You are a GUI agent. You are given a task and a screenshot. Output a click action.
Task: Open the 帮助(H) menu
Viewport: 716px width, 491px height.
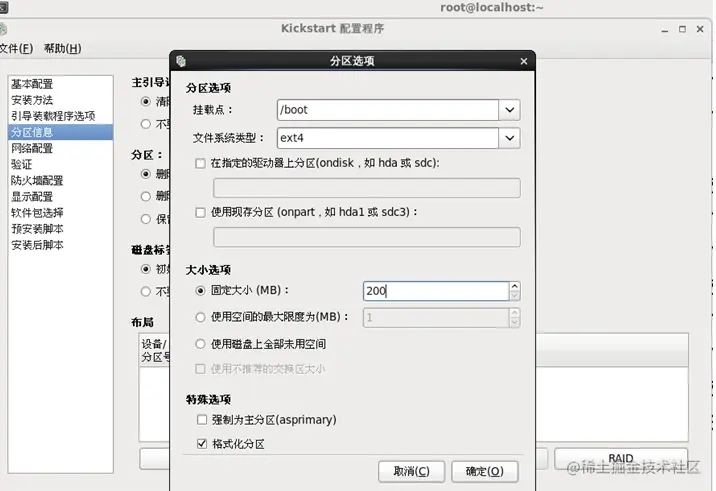tap(63, 48)
